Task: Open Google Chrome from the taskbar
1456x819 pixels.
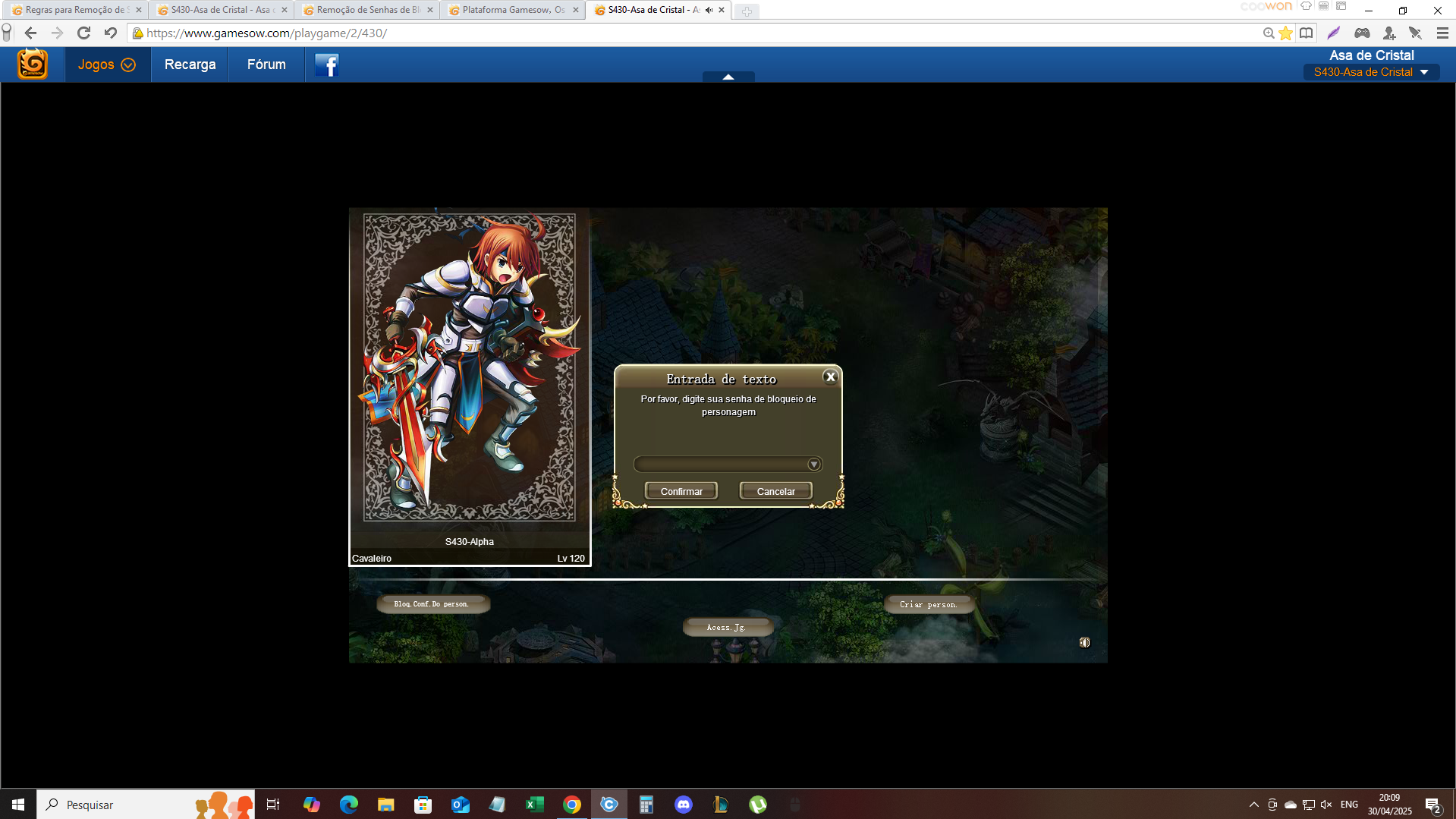Action: [x=572, y=805]
